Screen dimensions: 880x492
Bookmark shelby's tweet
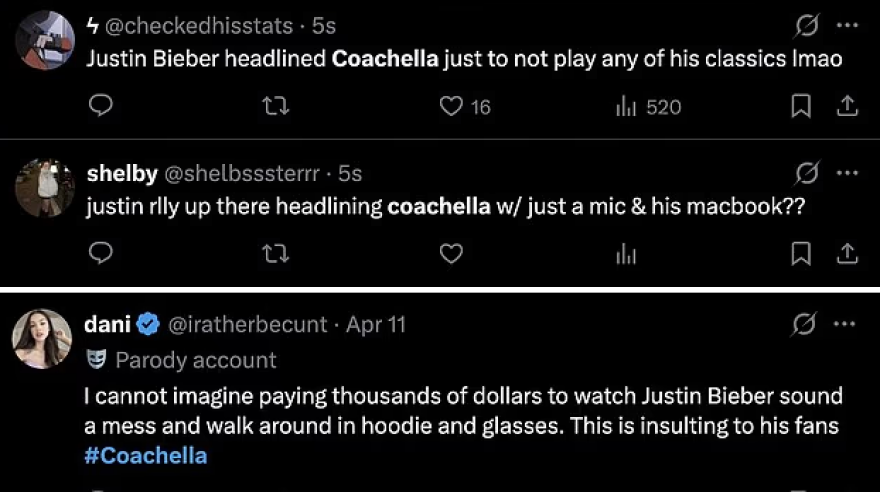click(800, 255)
